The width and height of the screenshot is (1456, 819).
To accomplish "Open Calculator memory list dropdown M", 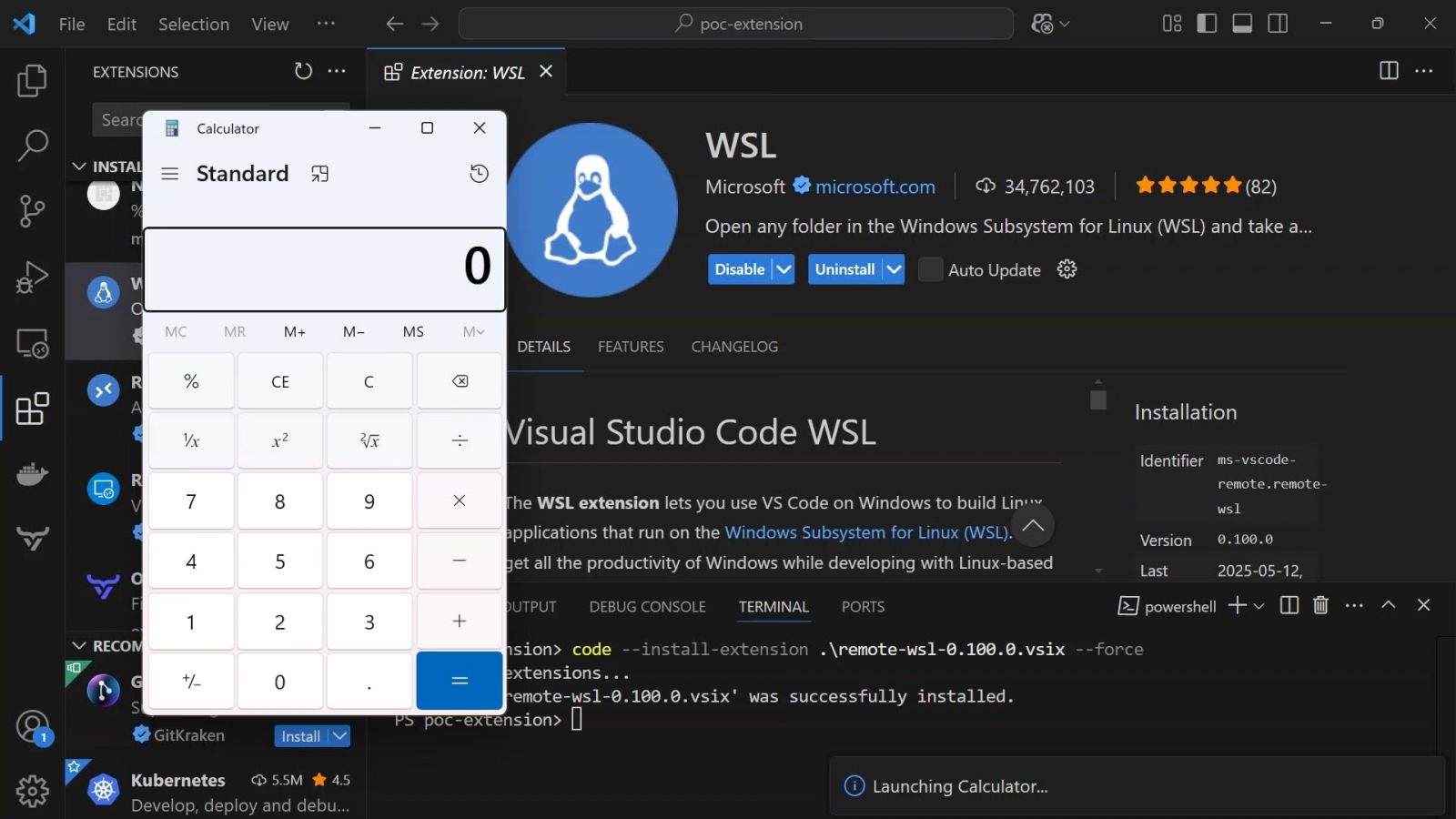I will pyautogui.click(x=473, y=331).
